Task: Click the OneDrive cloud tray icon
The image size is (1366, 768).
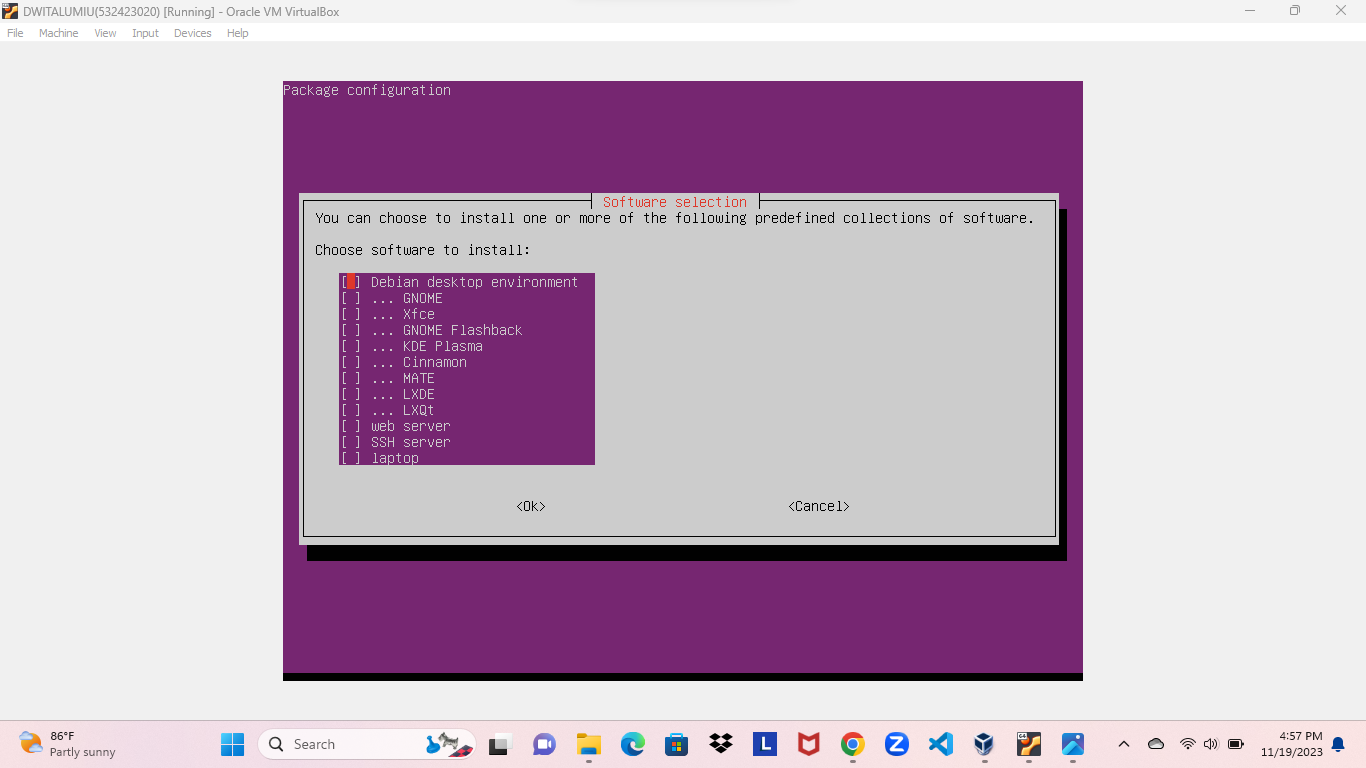Action: pos(1156,744)
